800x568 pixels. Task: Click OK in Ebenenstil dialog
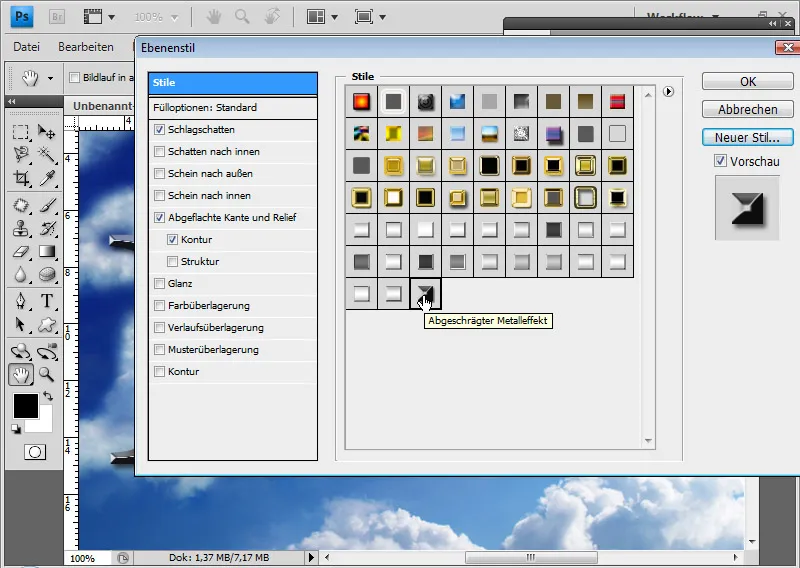click(x=747, y=82)
